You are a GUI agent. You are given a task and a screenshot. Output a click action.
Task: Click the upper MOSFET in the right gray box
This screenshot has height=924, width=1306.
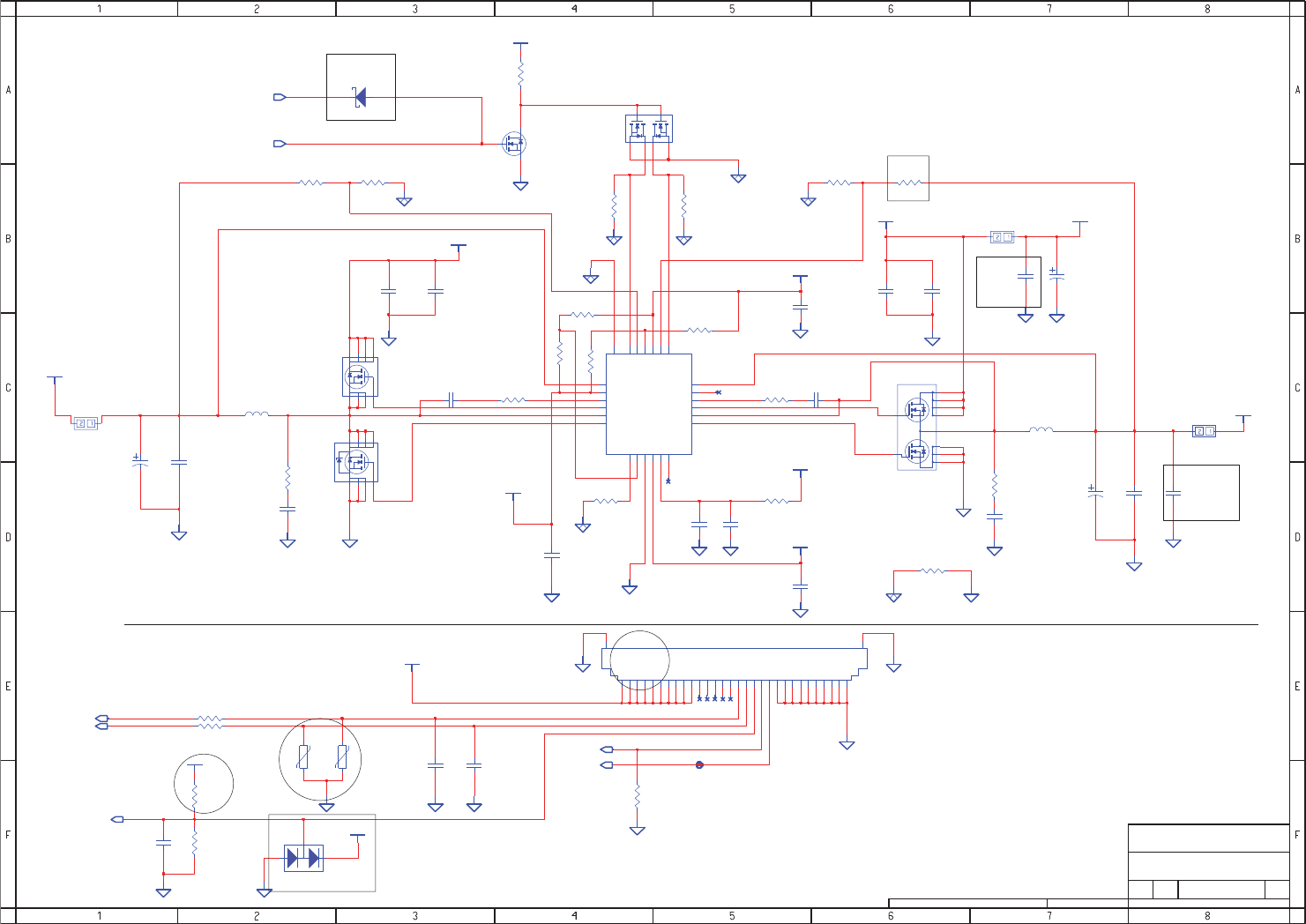tap(917, 409)
